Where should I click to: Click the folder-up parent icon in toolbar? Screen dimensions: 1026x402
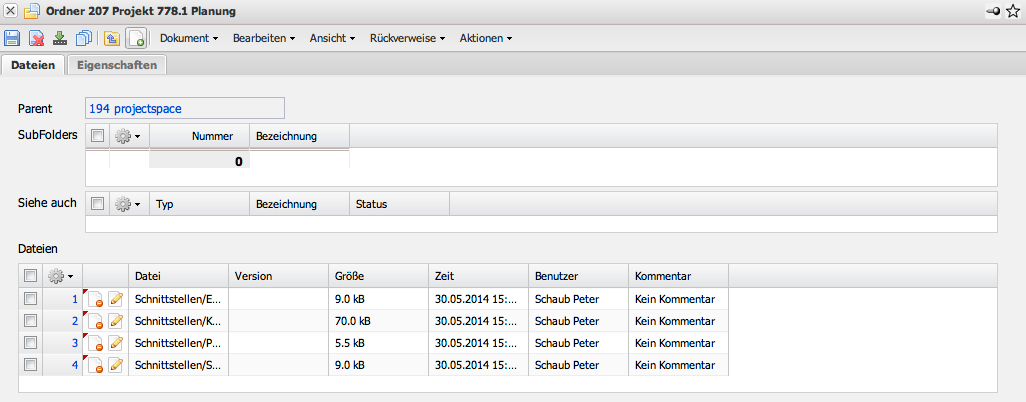coord(111,39)
